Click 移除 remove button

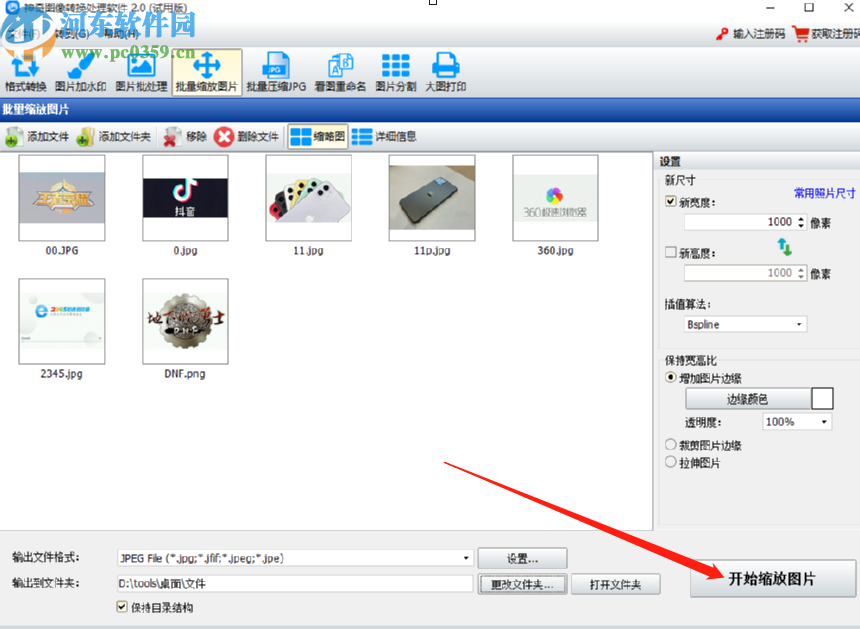185,137
